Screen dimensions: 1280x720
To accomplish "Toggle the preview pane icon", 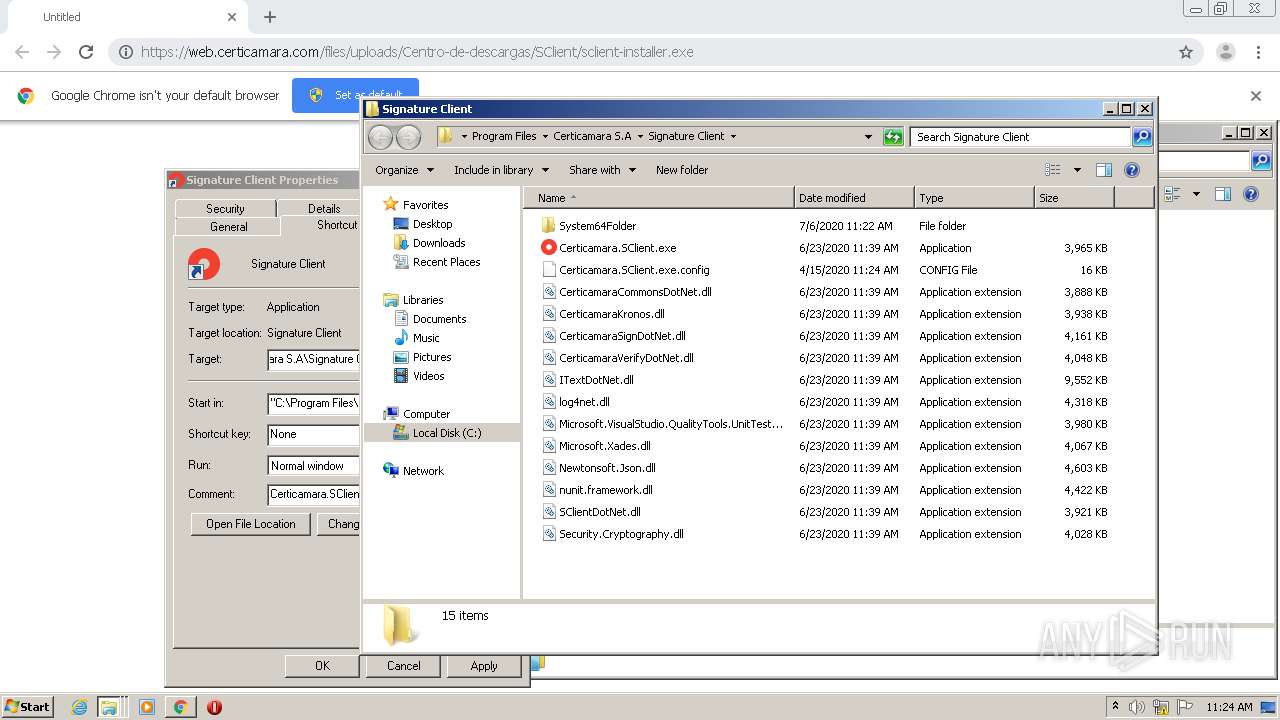I will tap(1104, 170).
